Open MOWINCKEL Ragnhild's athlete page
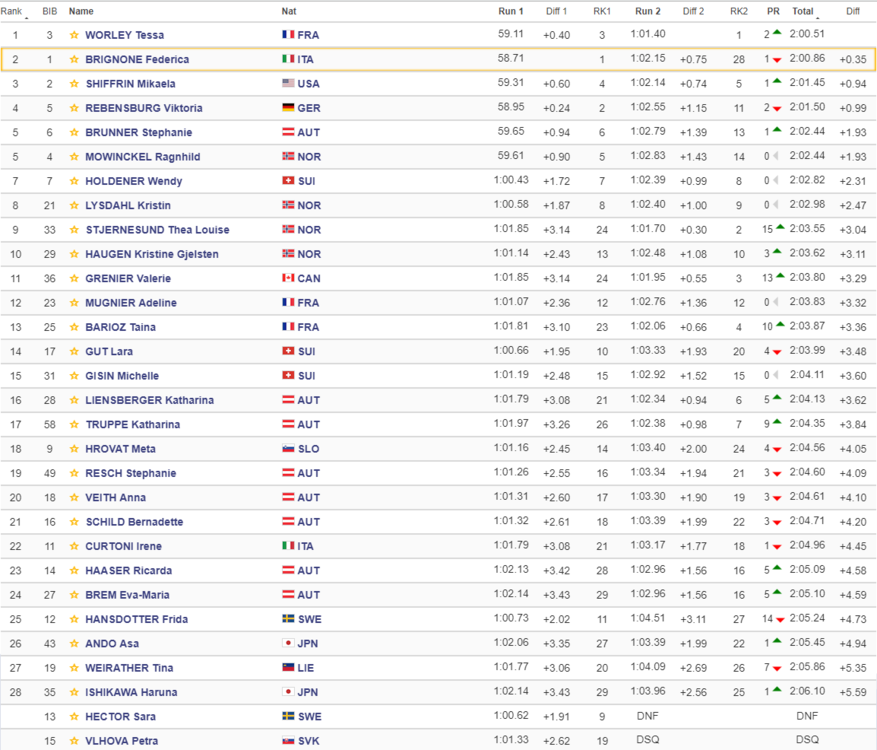Image resolution: width=877 pixels, height=750 pixels. click(x=143, y=157)
